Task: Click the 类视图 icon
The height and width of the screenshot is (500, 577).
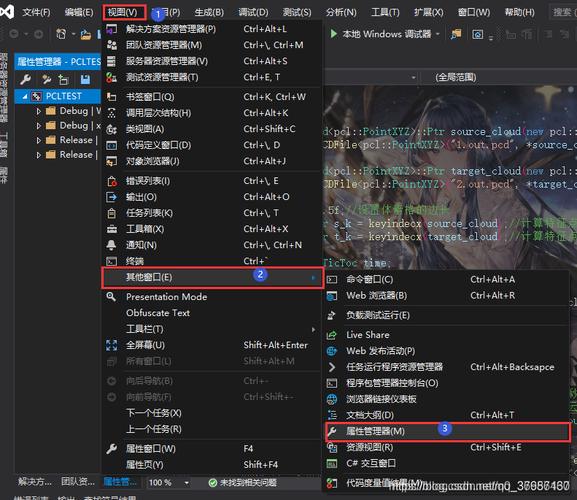Action: (x=111, y=129)
